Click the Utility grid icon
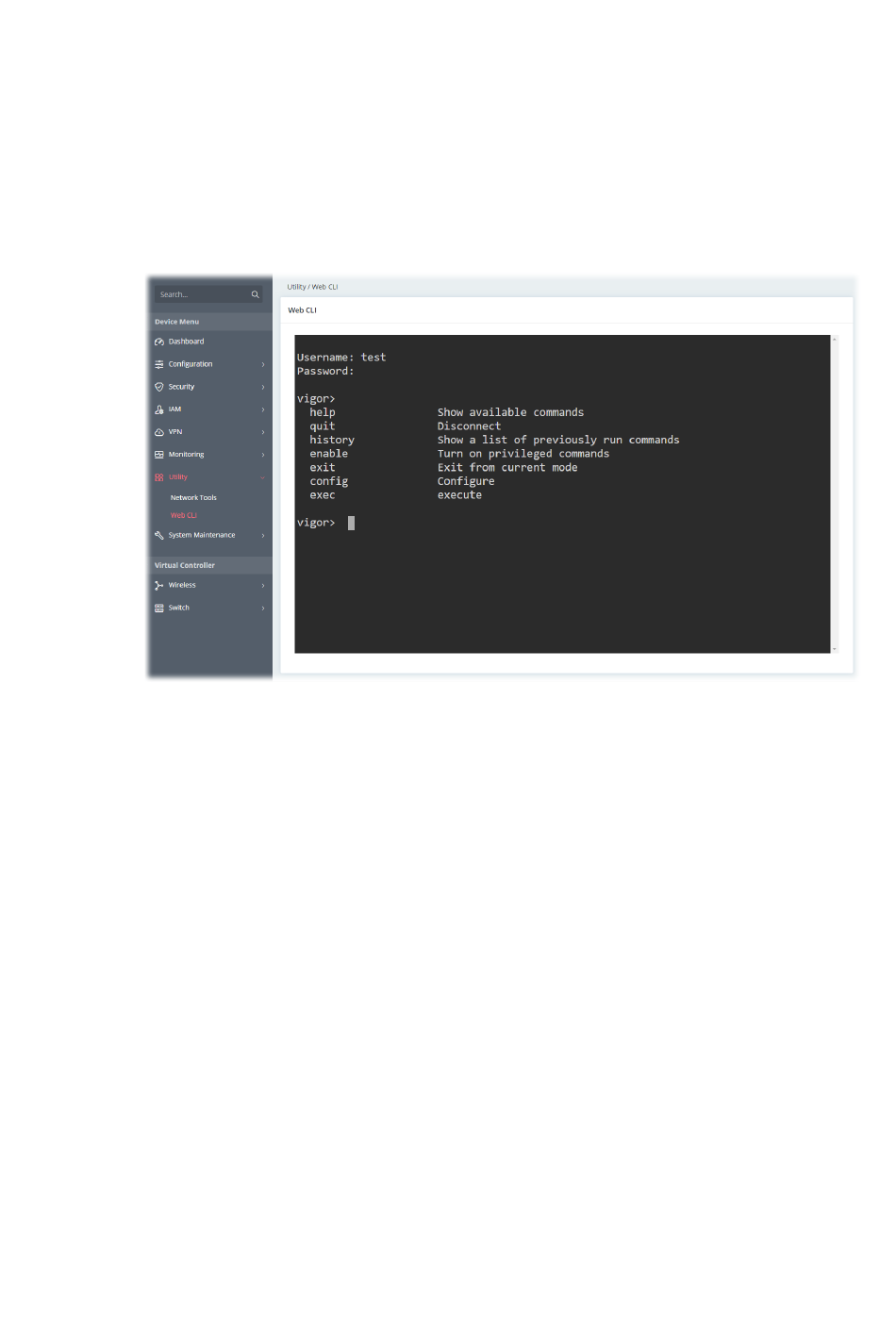This screenshot has width=896, height=1318. tap(159, 477)
